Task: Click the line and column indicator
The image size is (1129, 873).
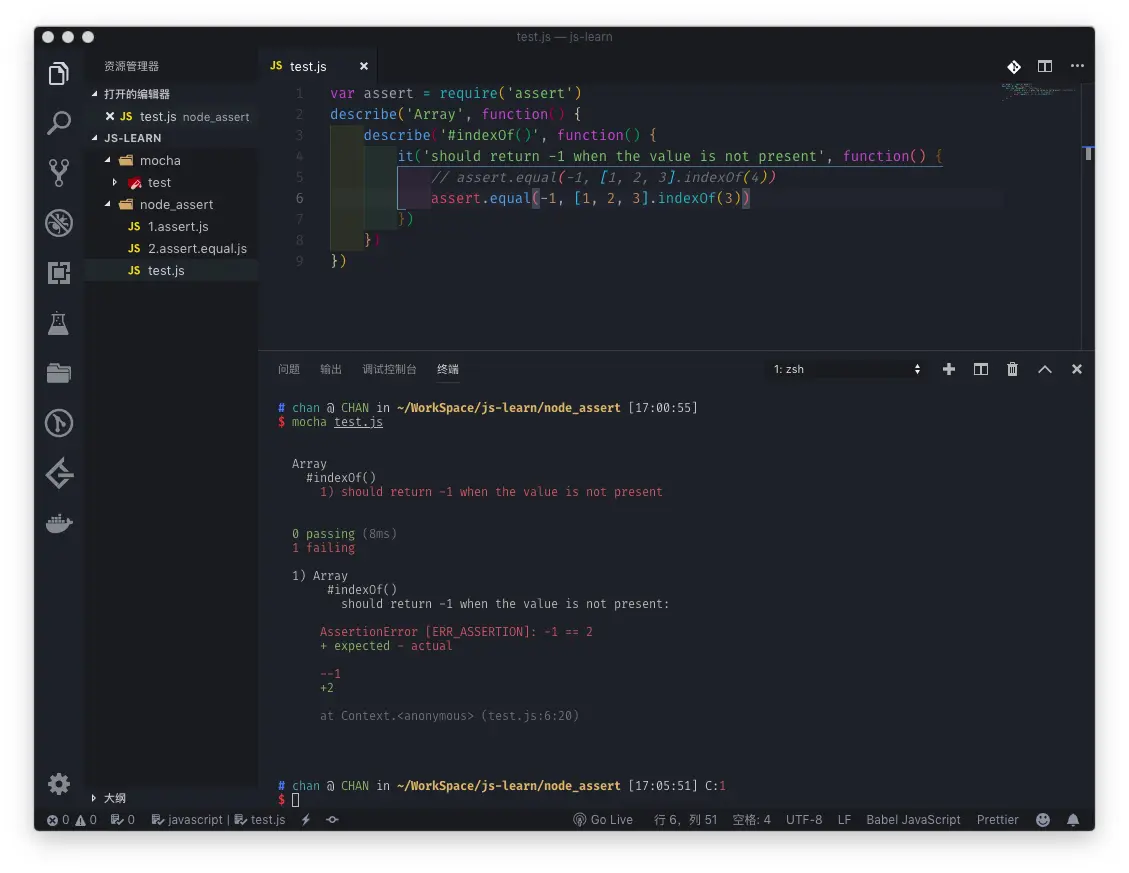Action: (x=685, y=820)
